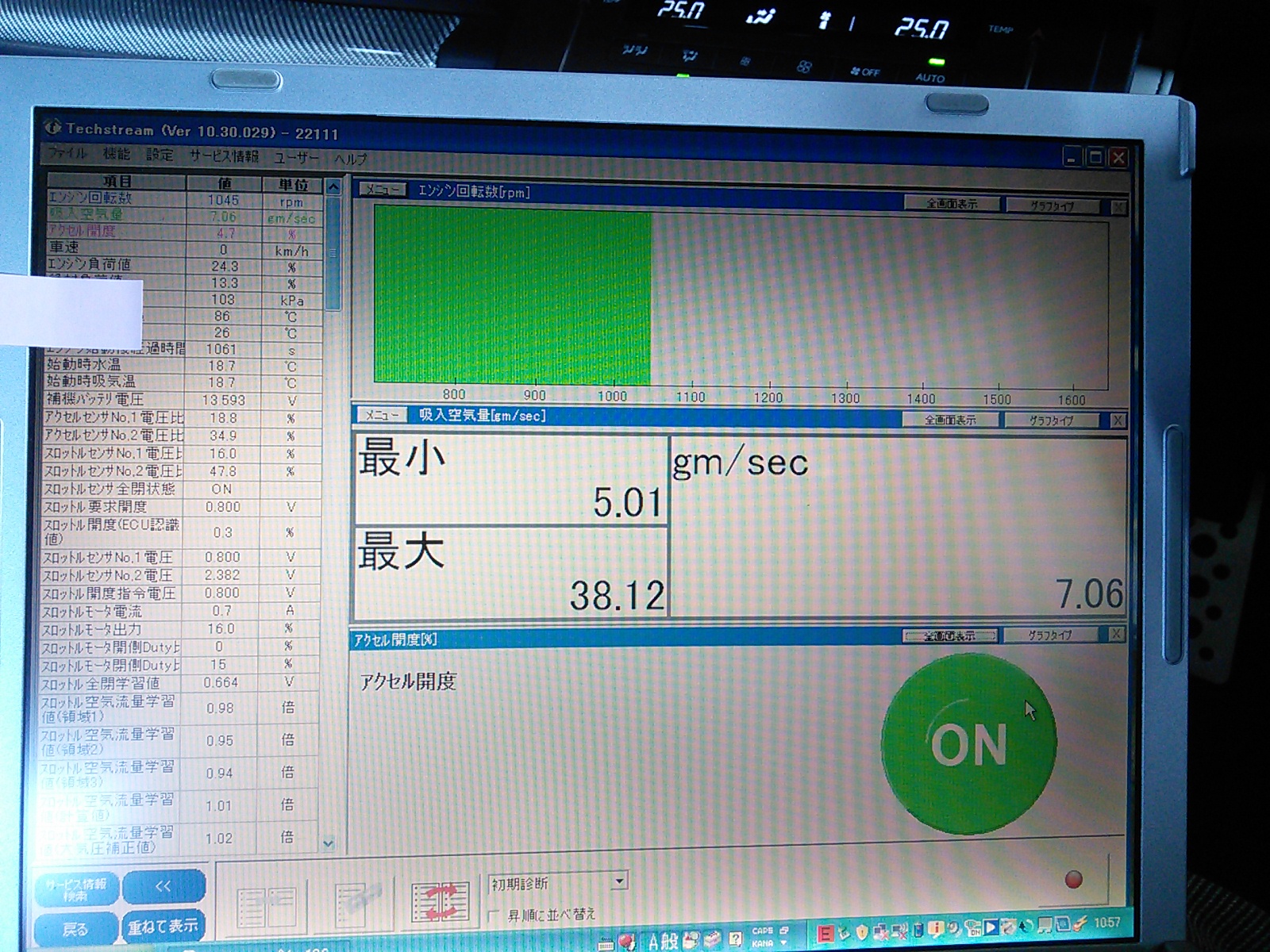Image resolution: width=1270 pixels, height=952 pixels.
Task: Click the 最大 value 38.12
Action: click(617, 595)
